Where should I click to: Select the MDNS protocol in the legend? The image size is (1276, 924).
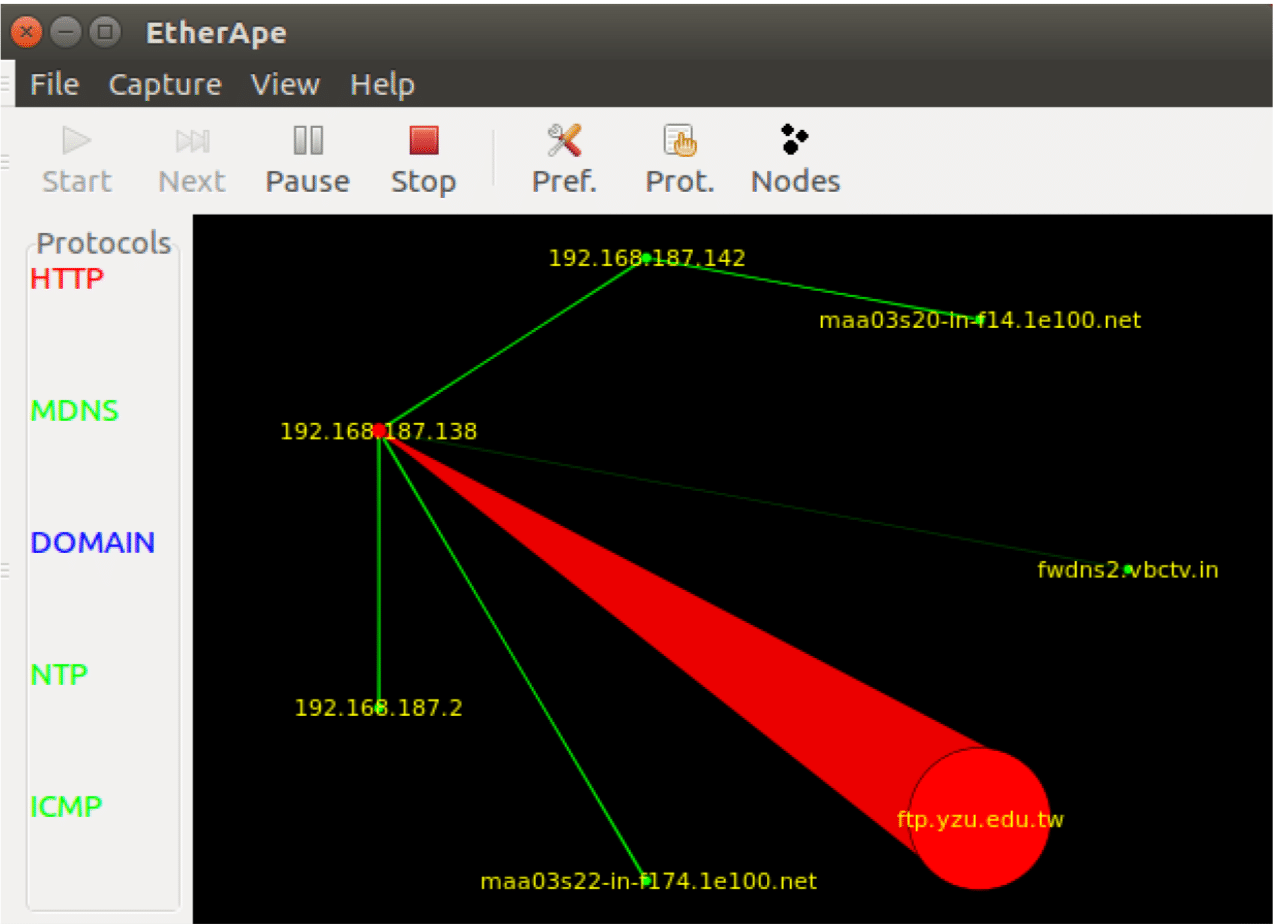coord(75,410)
